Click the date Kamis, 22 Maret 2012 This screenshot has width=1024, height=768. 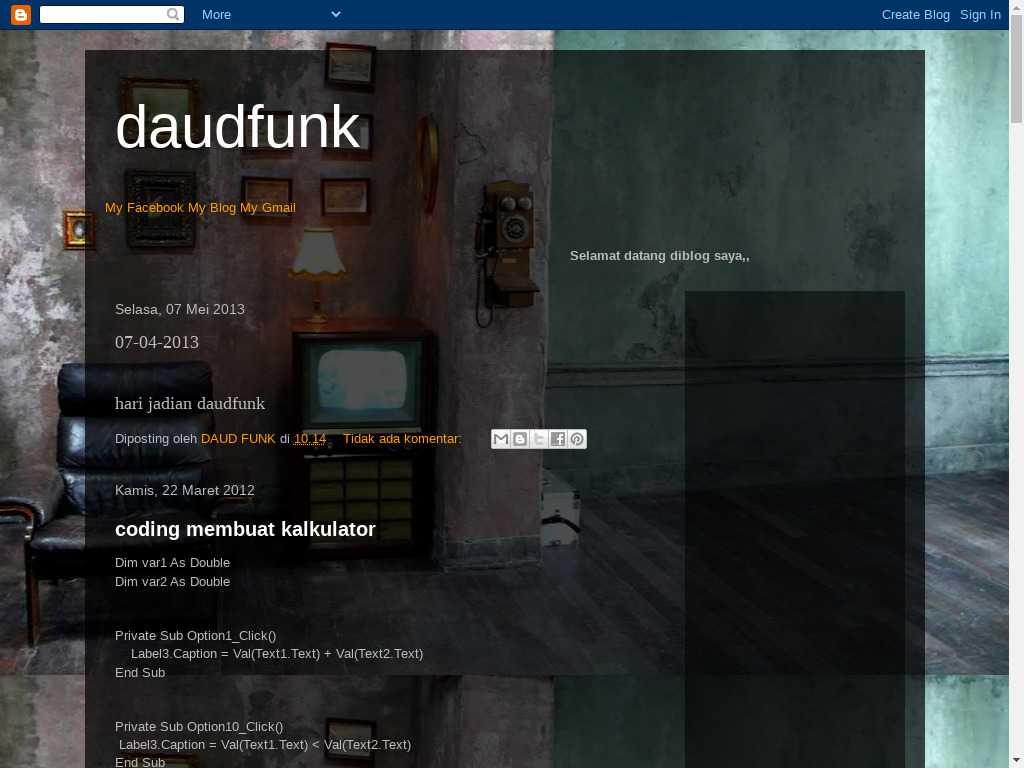(185, 490)
